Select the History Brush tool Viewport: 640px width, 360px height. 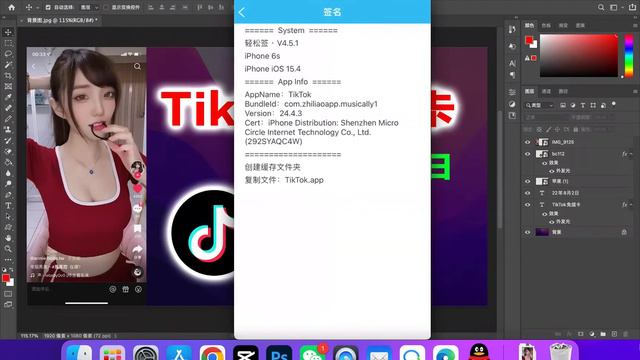point(8,140)
